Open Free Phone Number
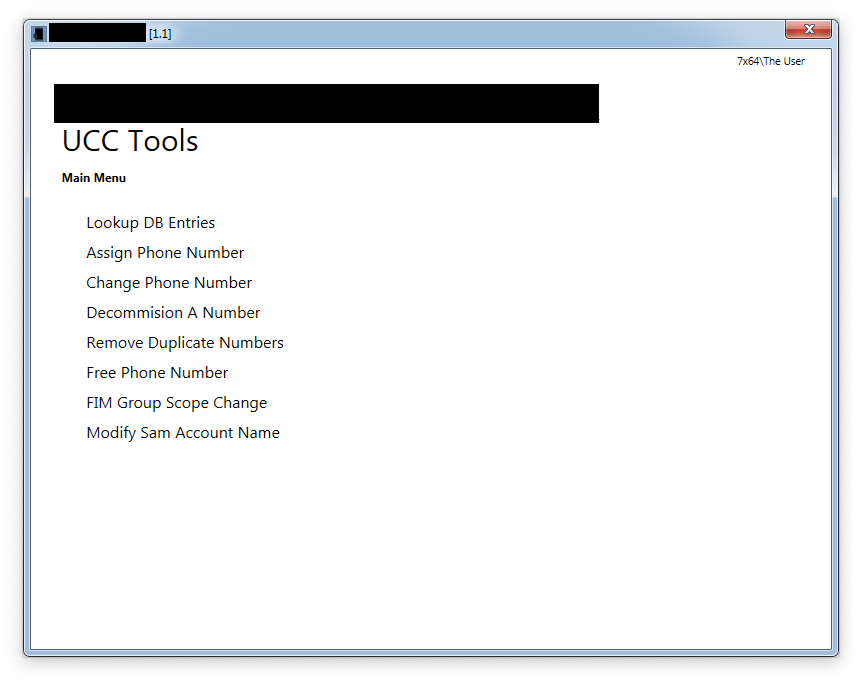Screen dimensions: 862x684 point(157,373)
